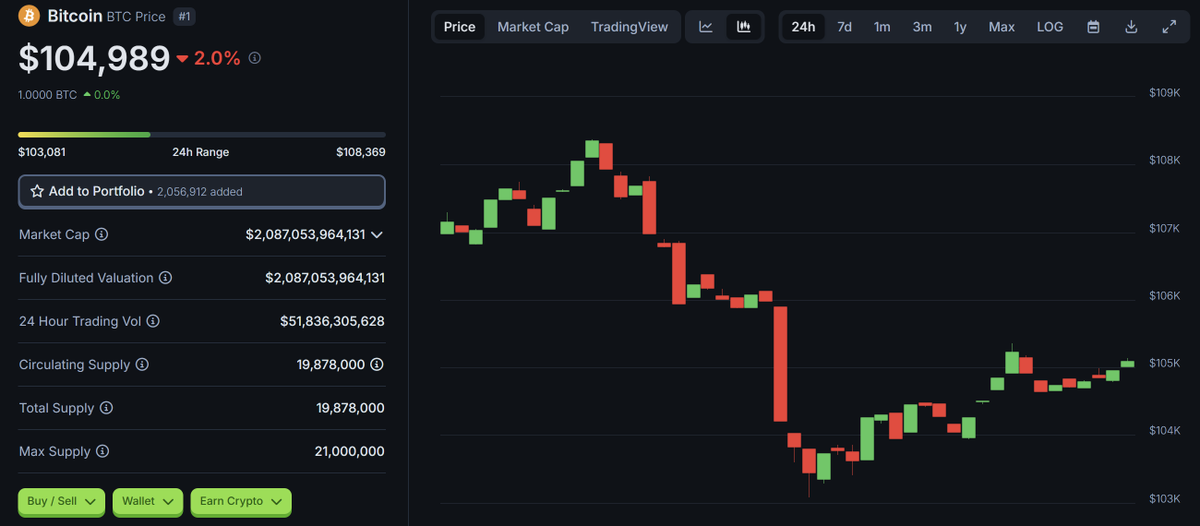Select the Price chart tab
The height and width of the screenshot is (526, 1200).
(x=460, y=27)
